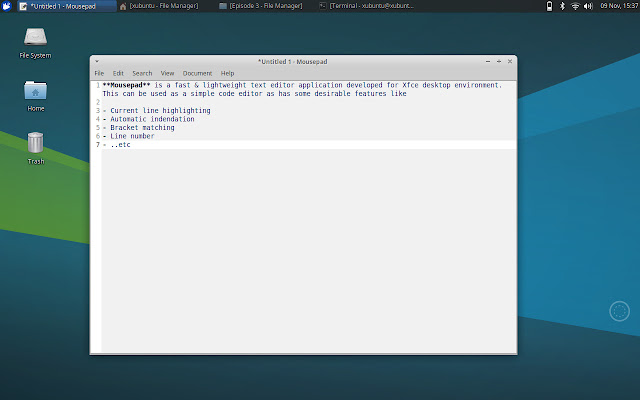Minimize the Mousepad window

tap(488, 62)
